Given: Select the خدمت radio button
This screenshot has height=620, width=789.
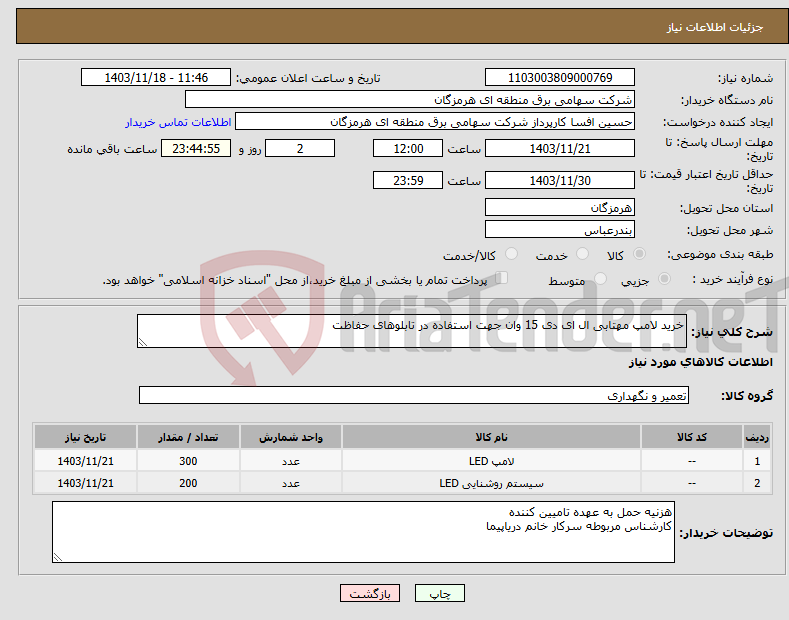Looking at the screenshot, I should (x=582, y=254).
